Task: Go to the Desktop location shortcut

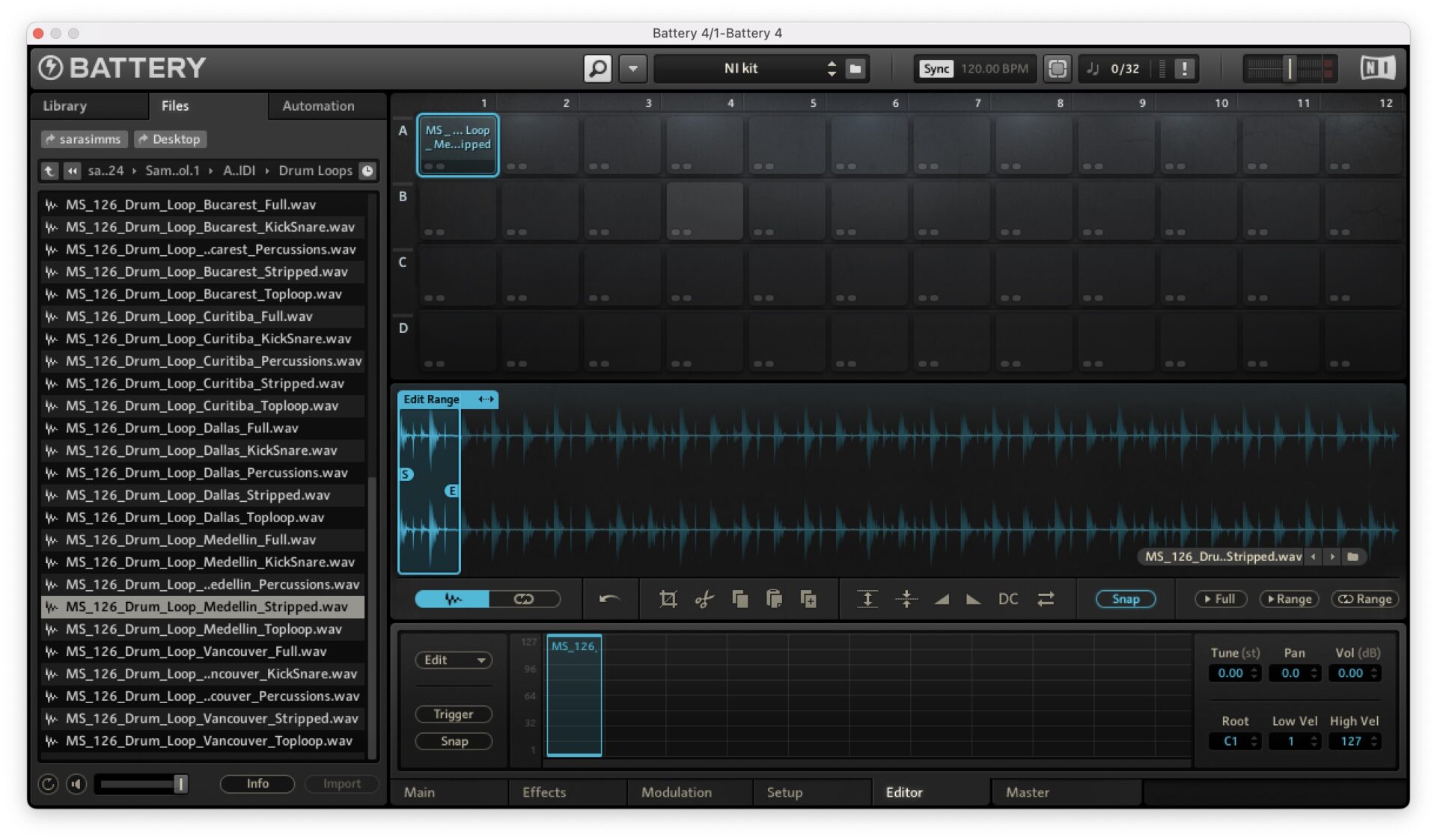Action: coord(170,139)
